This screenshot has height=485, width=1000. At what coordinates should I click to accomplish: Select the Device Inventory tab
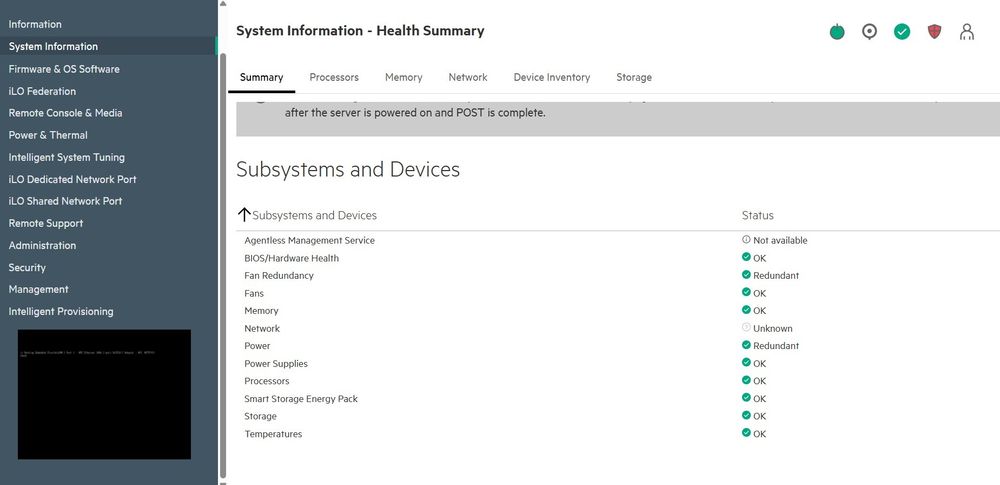point(552,77)
